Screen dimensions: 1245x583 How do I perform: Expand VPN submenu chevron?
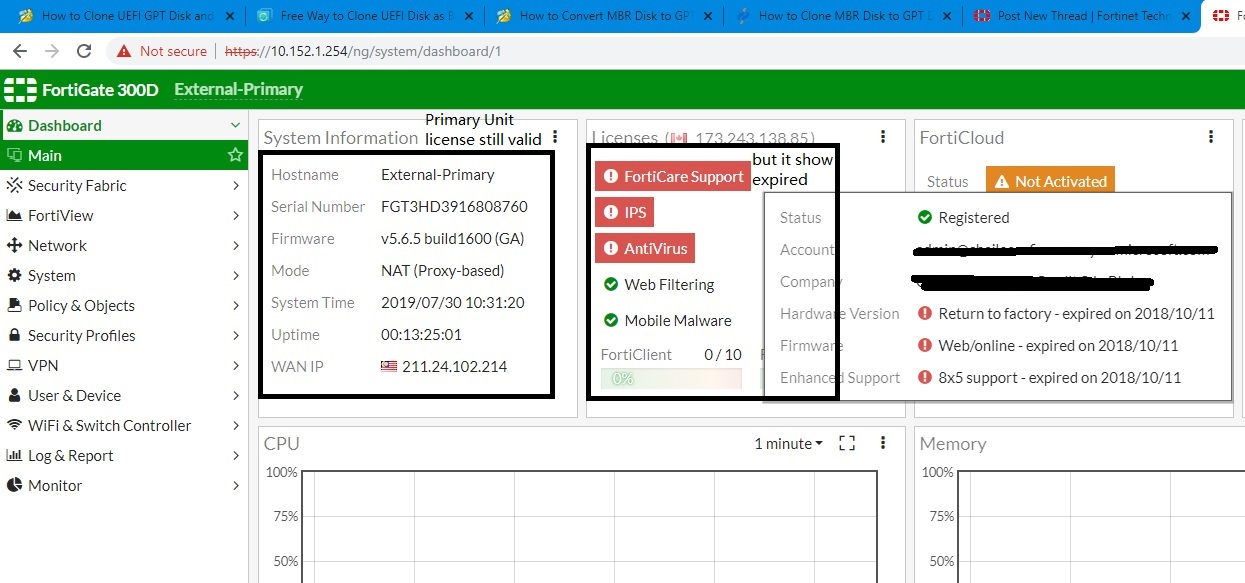(x=235, y=365)
